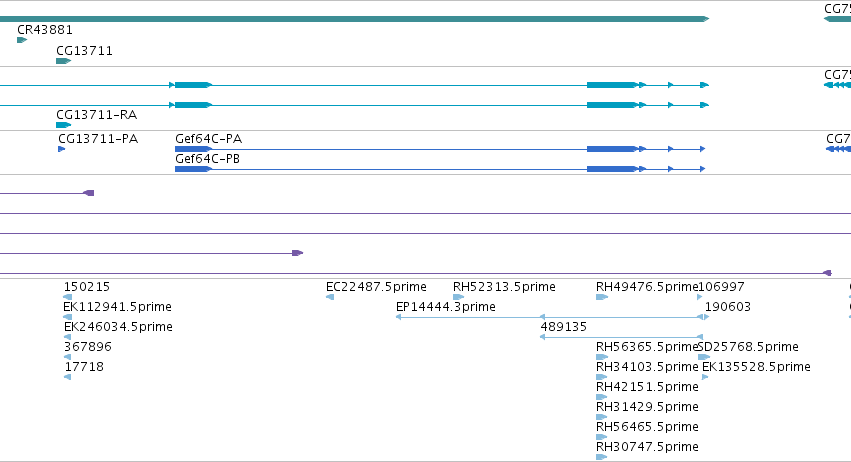Click the small glyph under 106997

[x=700, y=297]
